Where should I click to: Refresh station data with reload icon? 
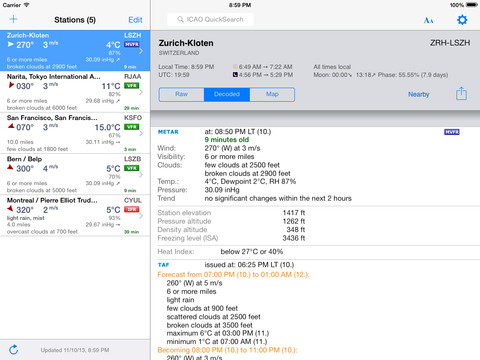pyautogui.click(x=14, y=350)
